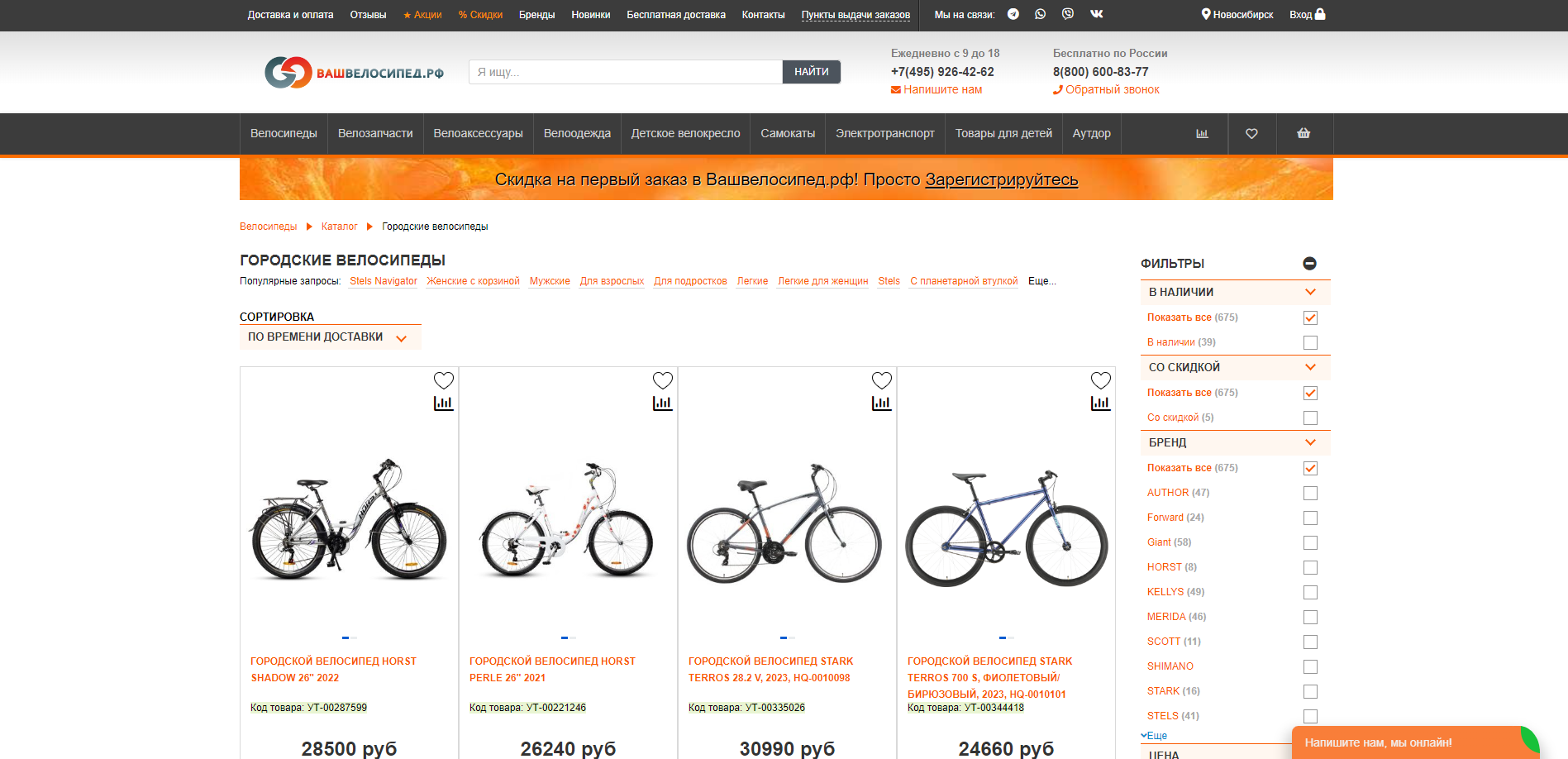The image size is (1568, 759).
Task: Check the Forward brand filter
Action: [1310, 518]
